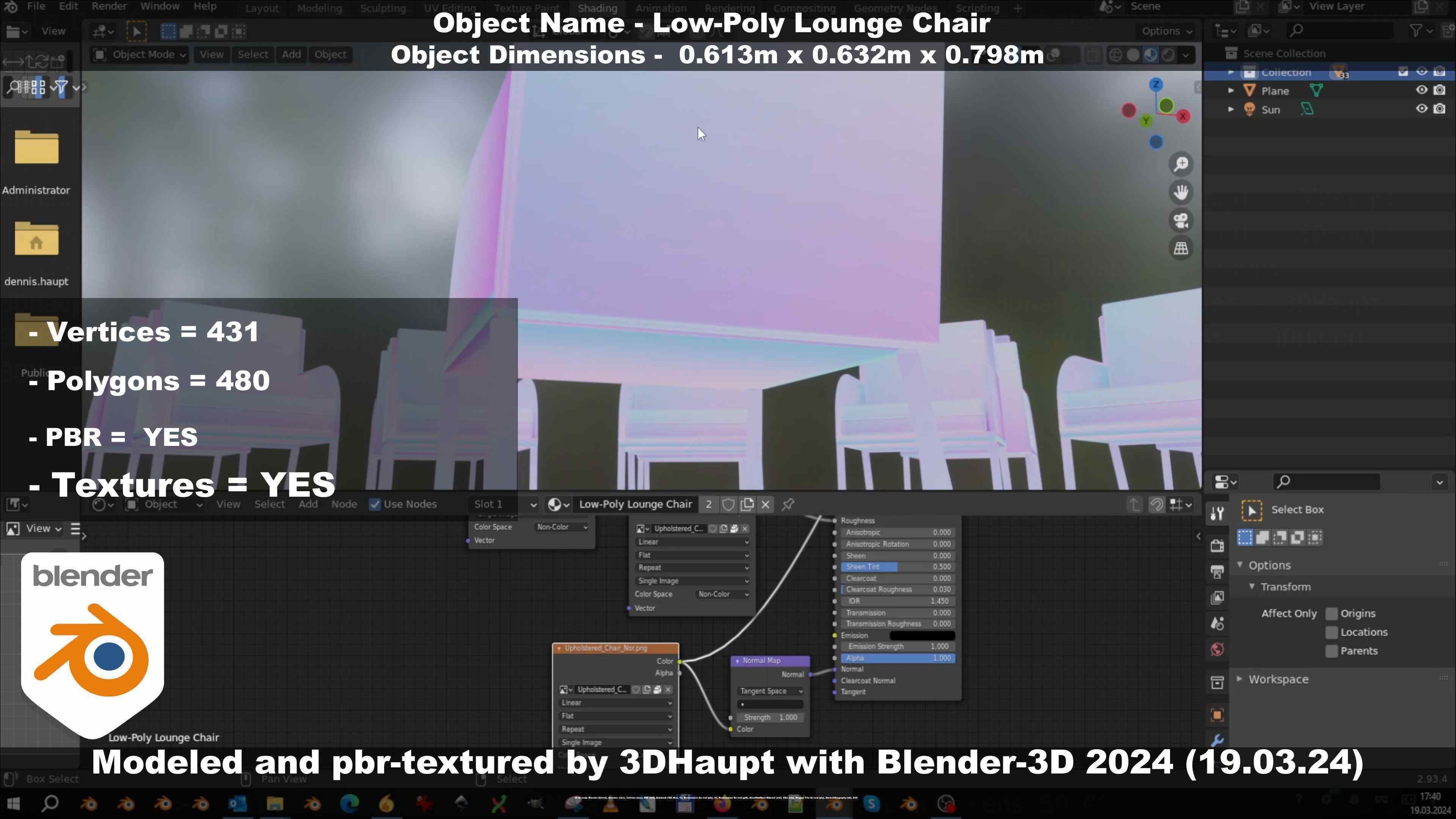Screen dimensions: 1456x819
Task: Toggle camera view icon in the viewport
Action: [x=1181, y=220]
